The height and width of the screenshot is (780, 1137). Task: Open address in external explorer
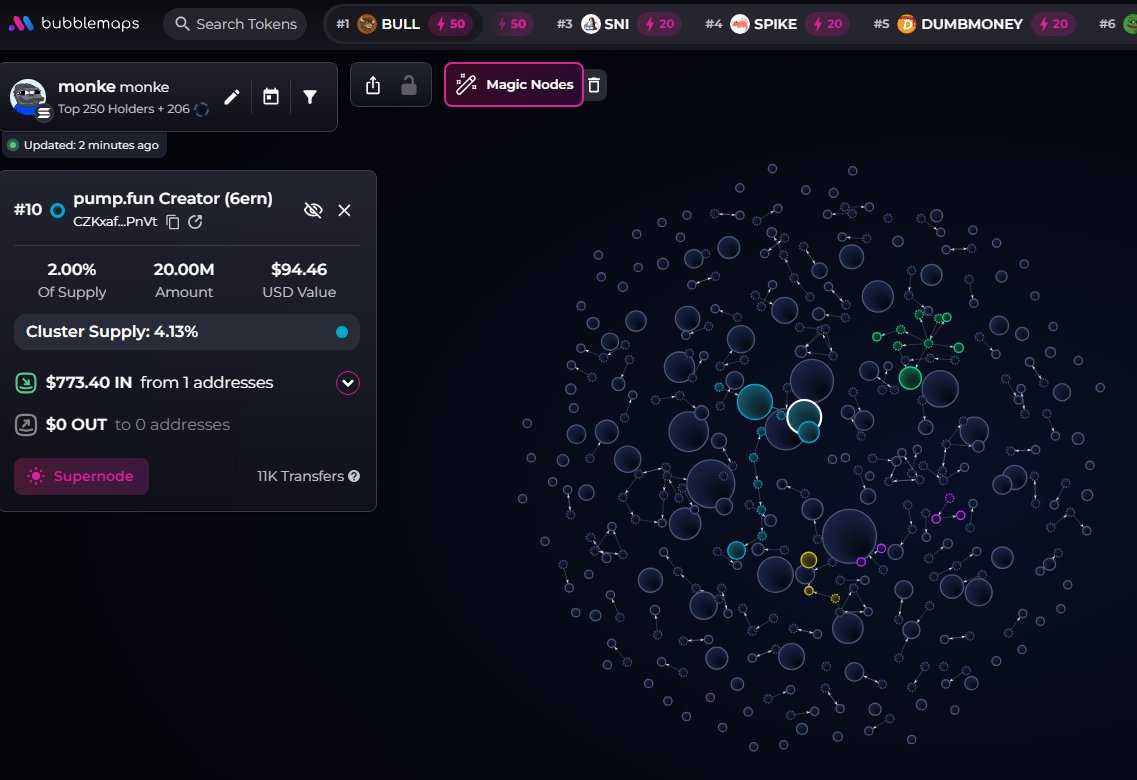point(195,222)
